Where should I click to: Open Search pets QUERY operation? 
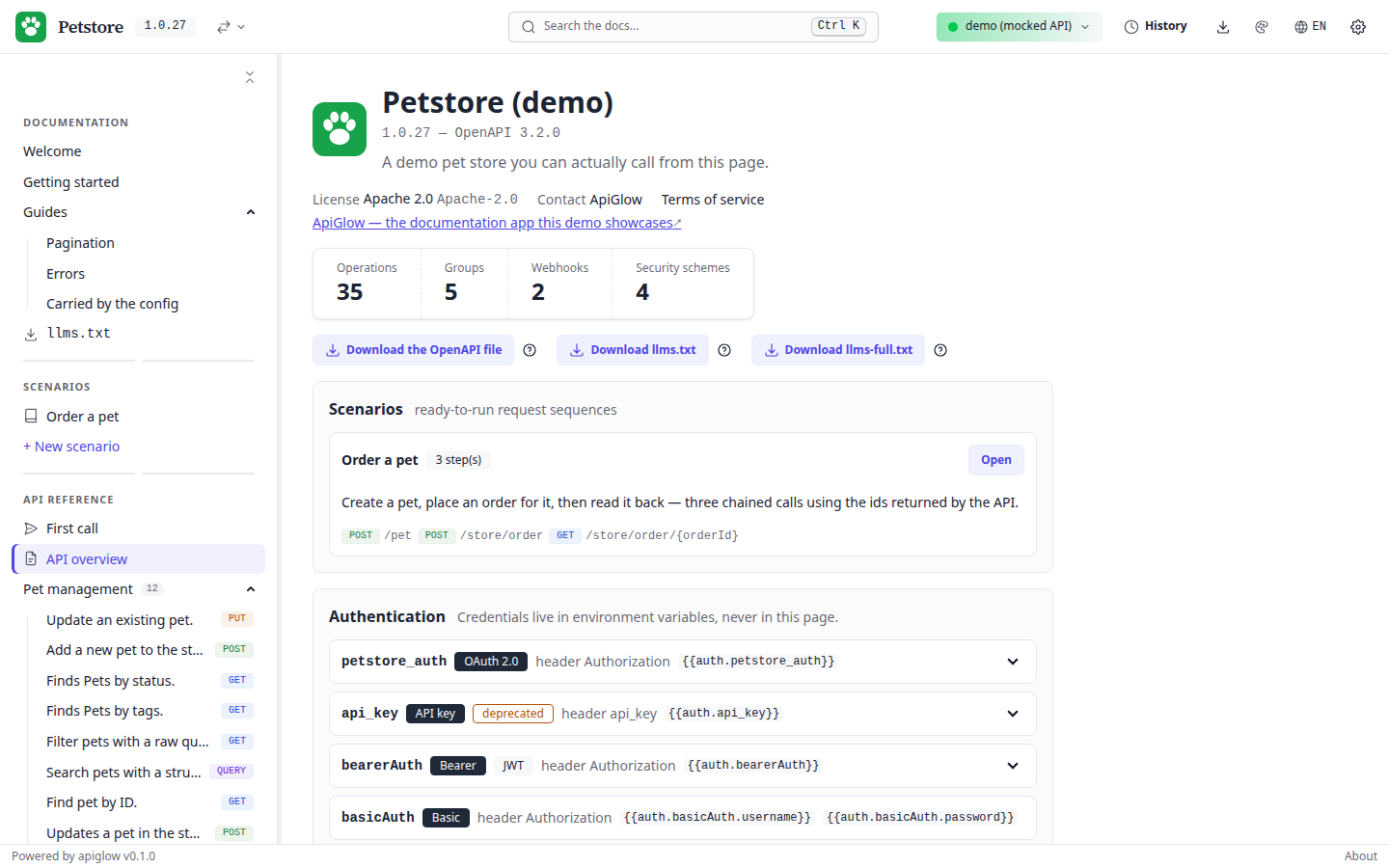[150, 773]
